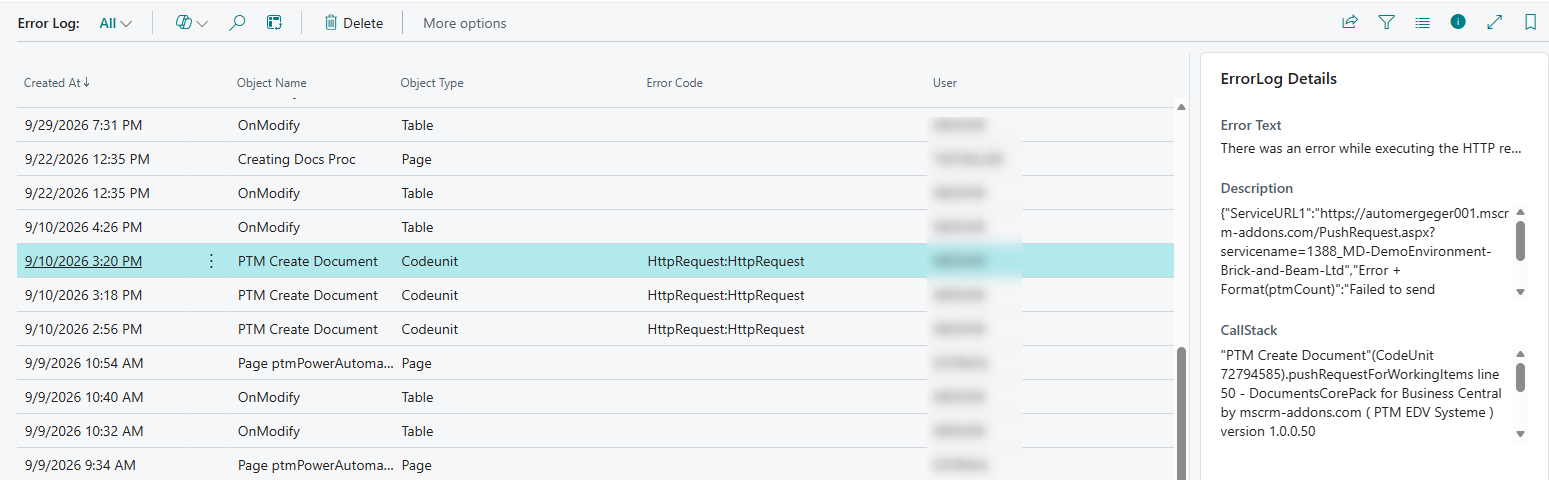1549x480 pixels.
Task: Click 9/10/2026 3:18 PM cell
Action: tap(83, 295)
